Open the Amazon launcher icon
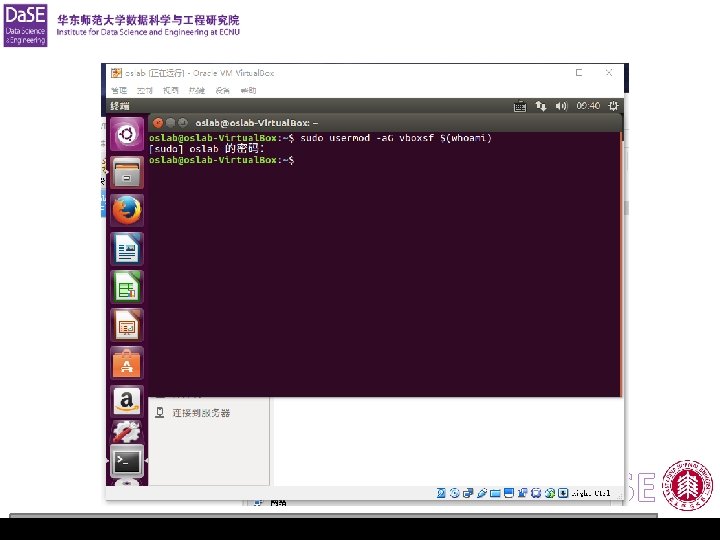 [x=127, y=401]
